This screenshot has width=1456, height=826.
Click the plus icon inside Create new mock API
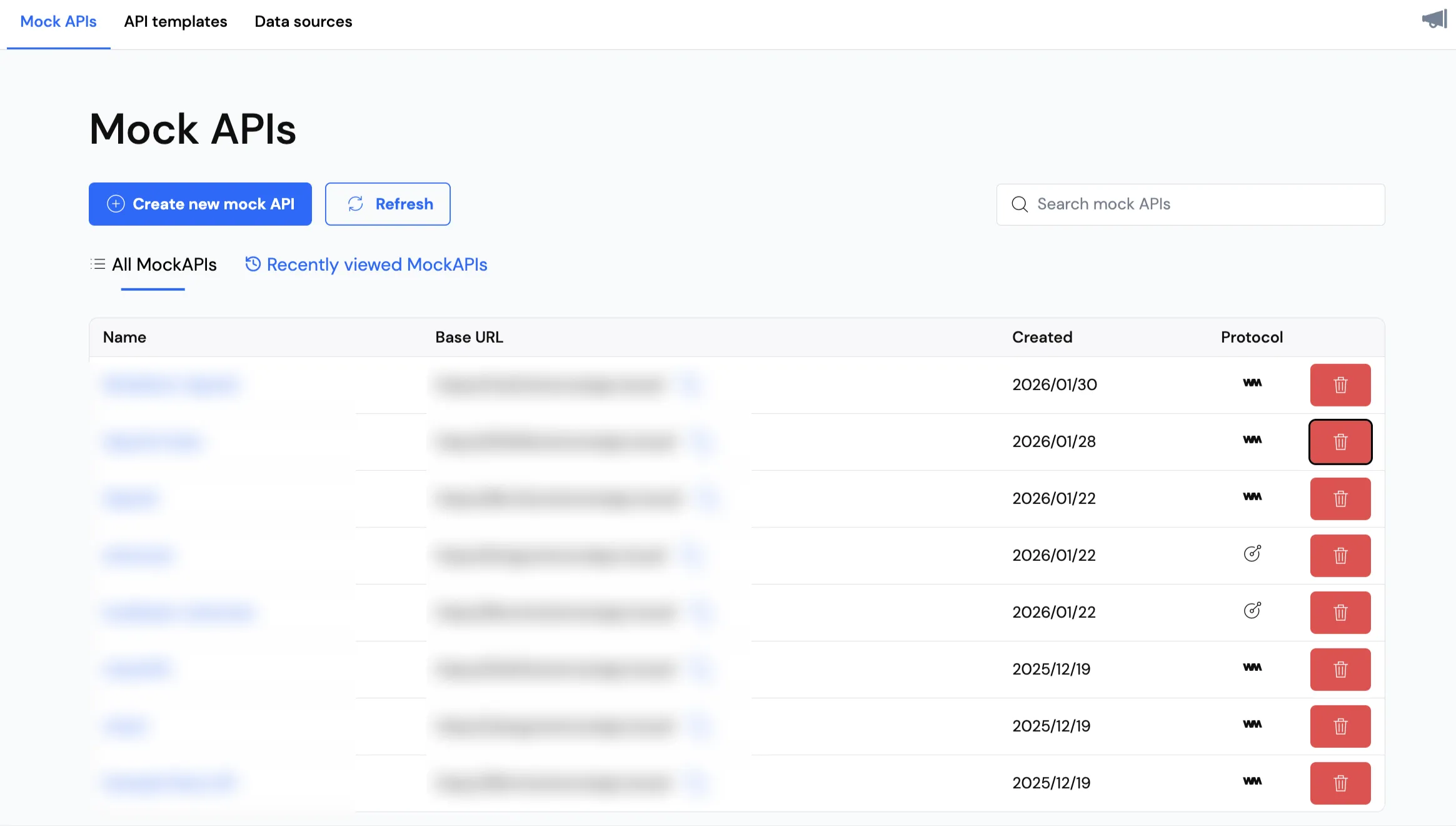(116, 204)
